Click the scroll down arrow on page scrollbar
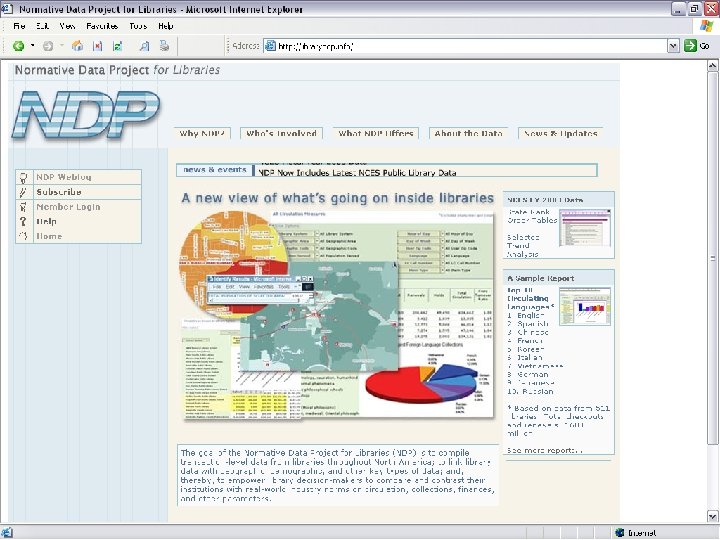The height and width of the screenshot is (540, 720). [x=712, y=516]
